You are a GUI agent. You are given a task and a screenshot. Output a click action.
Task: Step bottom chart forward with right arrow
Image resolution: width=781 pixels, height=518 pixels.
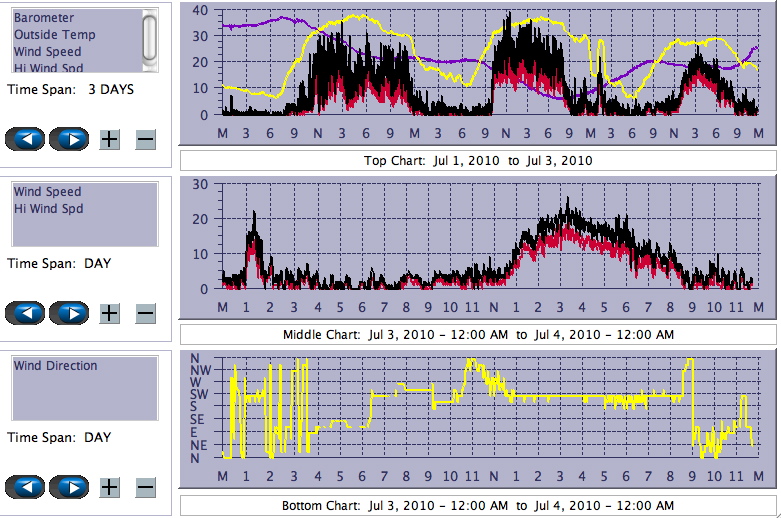(x=69, y=487)
